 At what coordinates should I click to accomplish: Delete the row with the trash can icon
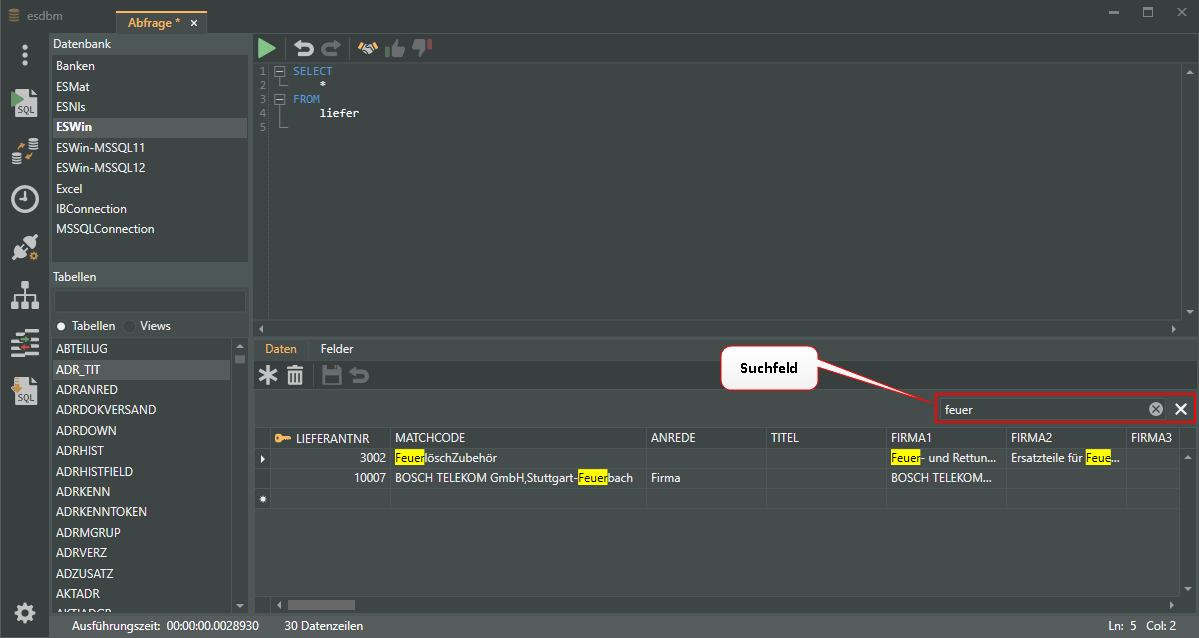pyautogui.click(x=295, y=375)
